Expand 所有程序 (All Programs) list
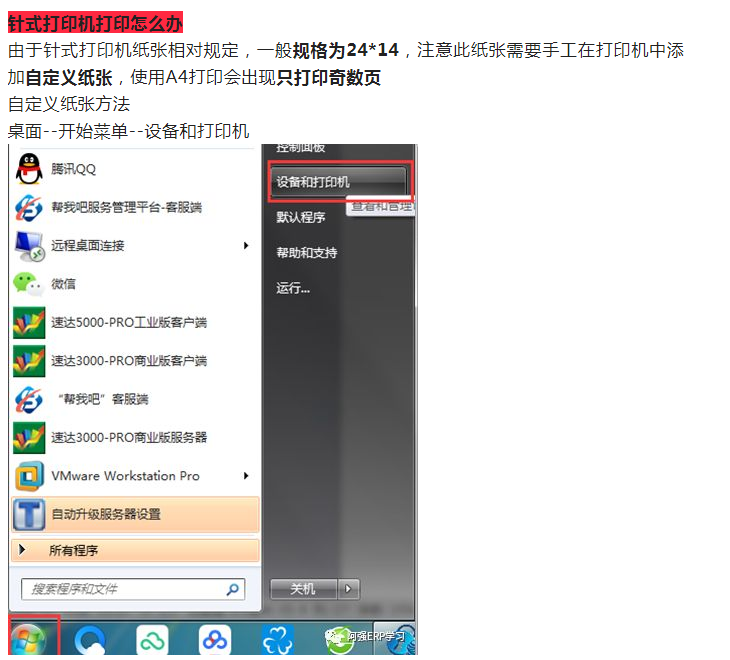Viewport: 730px width, 660px height. pyautogui.click(x=135, y=551)
